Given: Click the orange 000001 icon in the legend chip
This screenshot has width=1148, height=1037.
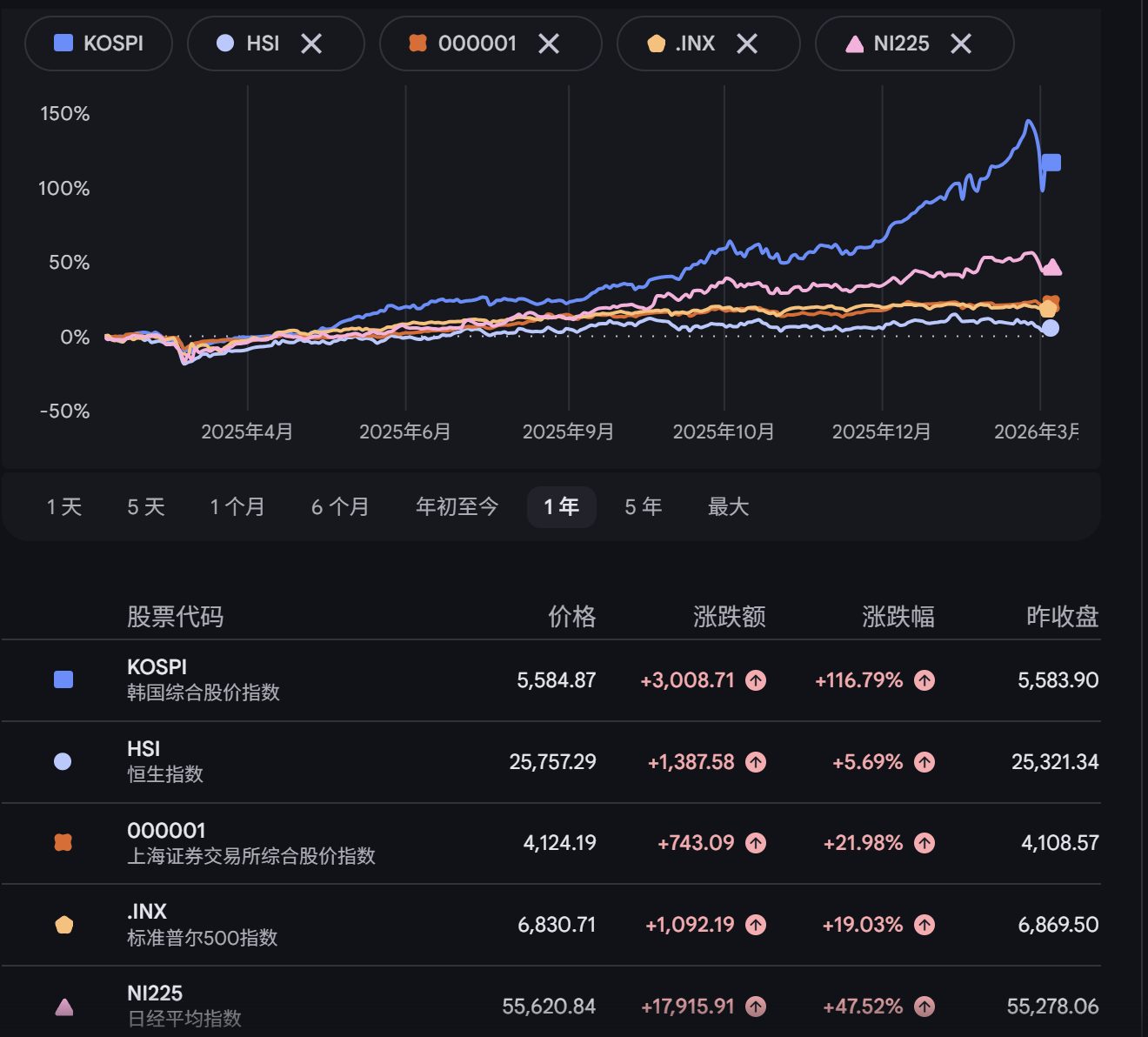Looking at the screenshot, I should tap(418, 43).
